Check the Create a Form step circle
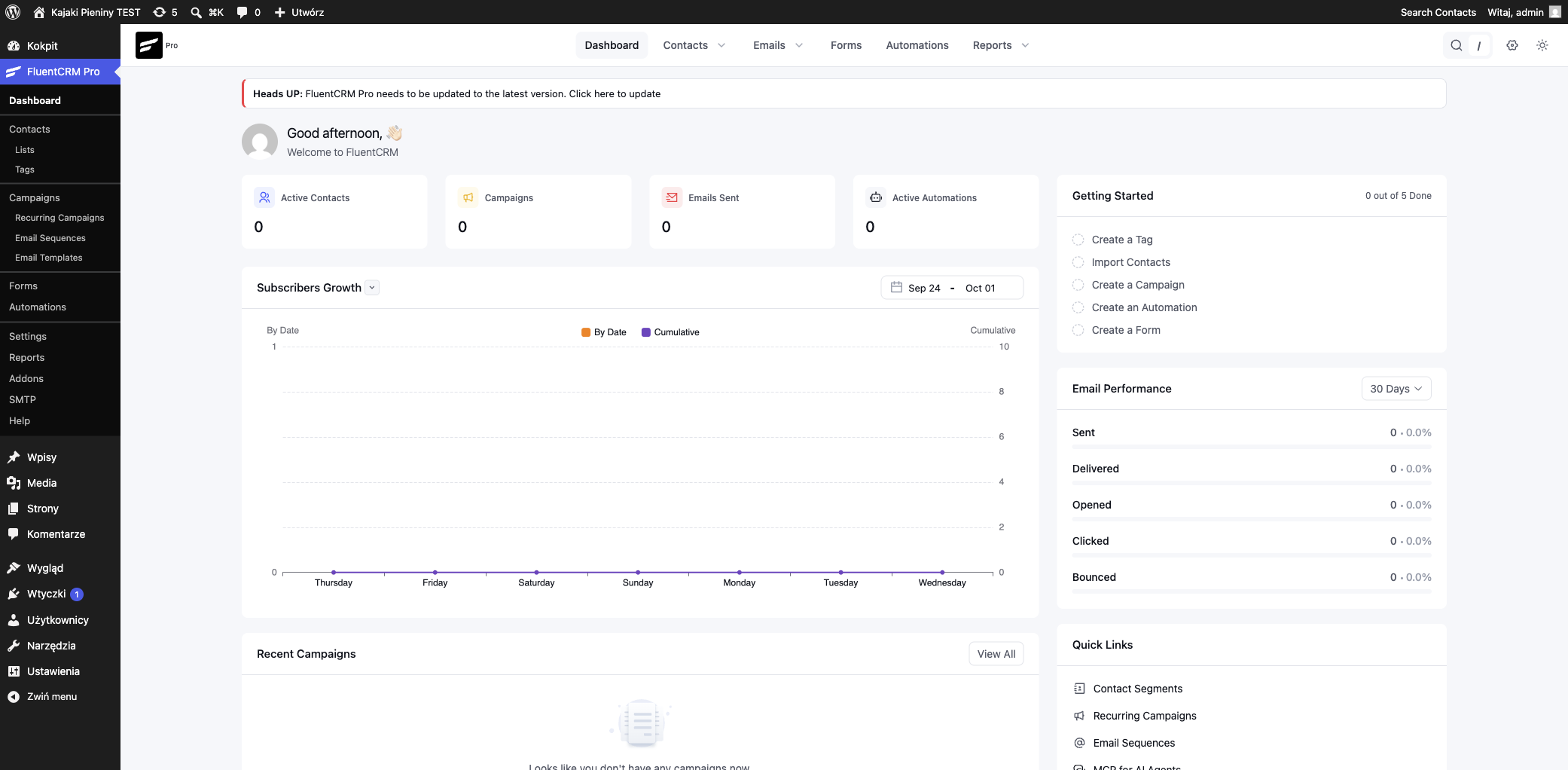The height and width of the screenshot is (770, 1568). pyautogui.click(x=1078, y=330)
